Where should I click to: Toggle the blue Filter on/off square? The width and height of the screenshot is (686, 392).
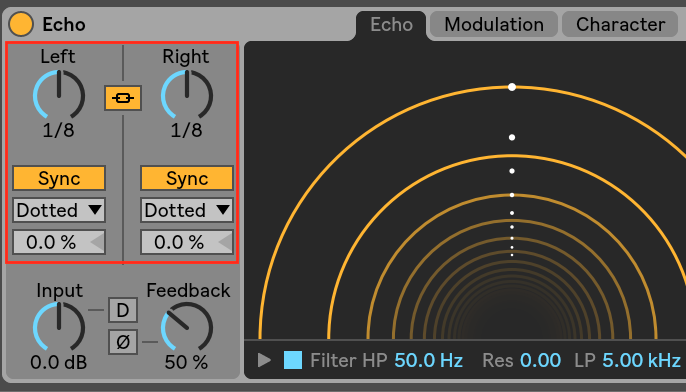[293, 360]
